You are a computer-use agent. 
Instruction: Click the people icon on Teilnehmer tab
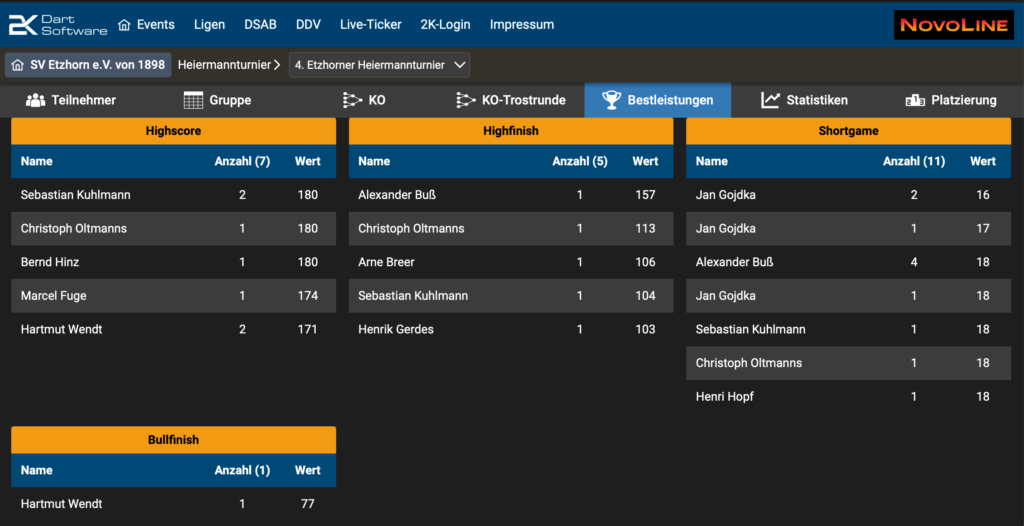click(36, 100)
